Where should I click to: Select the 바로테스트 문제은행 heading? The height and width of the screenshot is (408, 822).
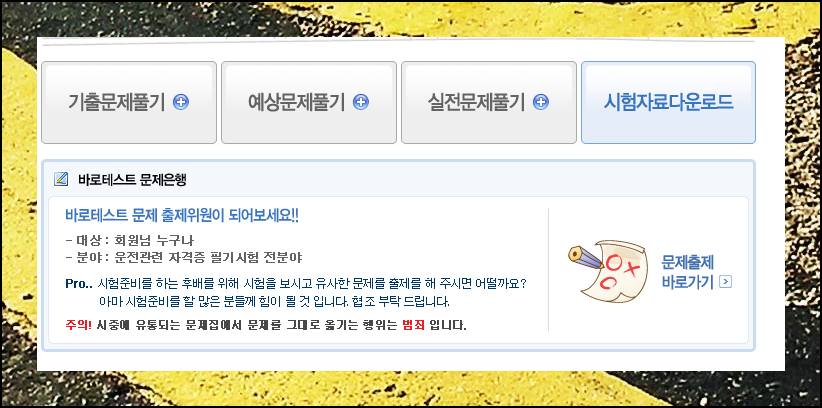132,180
